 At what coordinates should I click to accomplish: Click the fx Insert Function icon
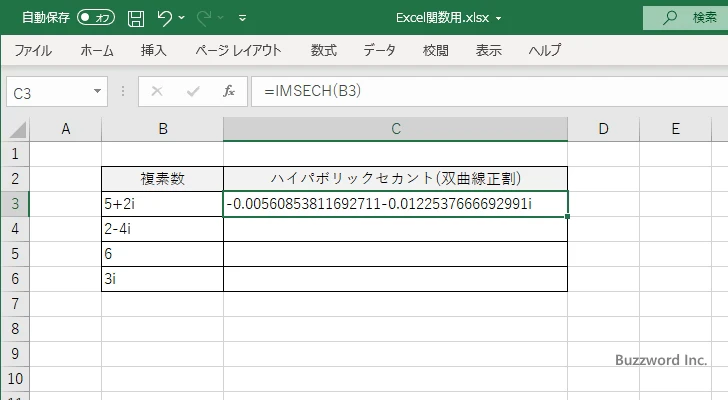(x=229, y=91)
